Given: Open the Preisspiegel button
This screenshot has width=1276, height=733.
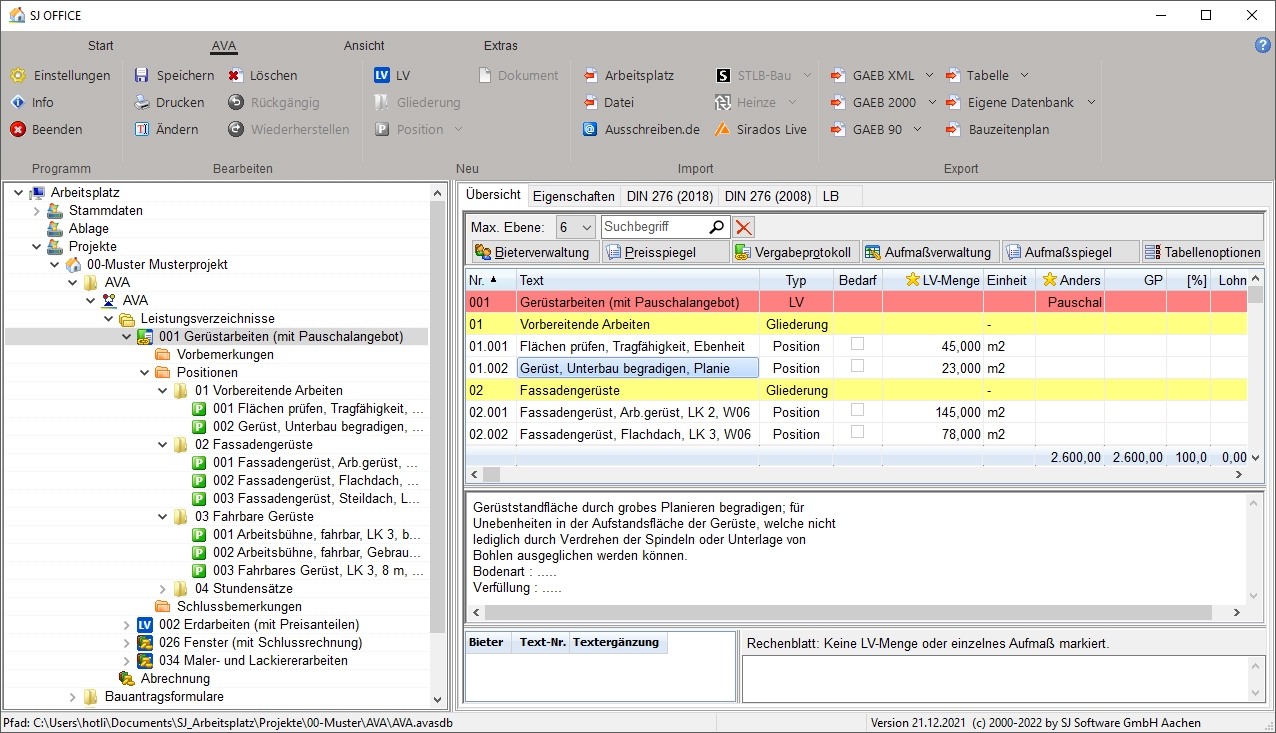Looking at the screenshot, I should [x=665, y=252].
